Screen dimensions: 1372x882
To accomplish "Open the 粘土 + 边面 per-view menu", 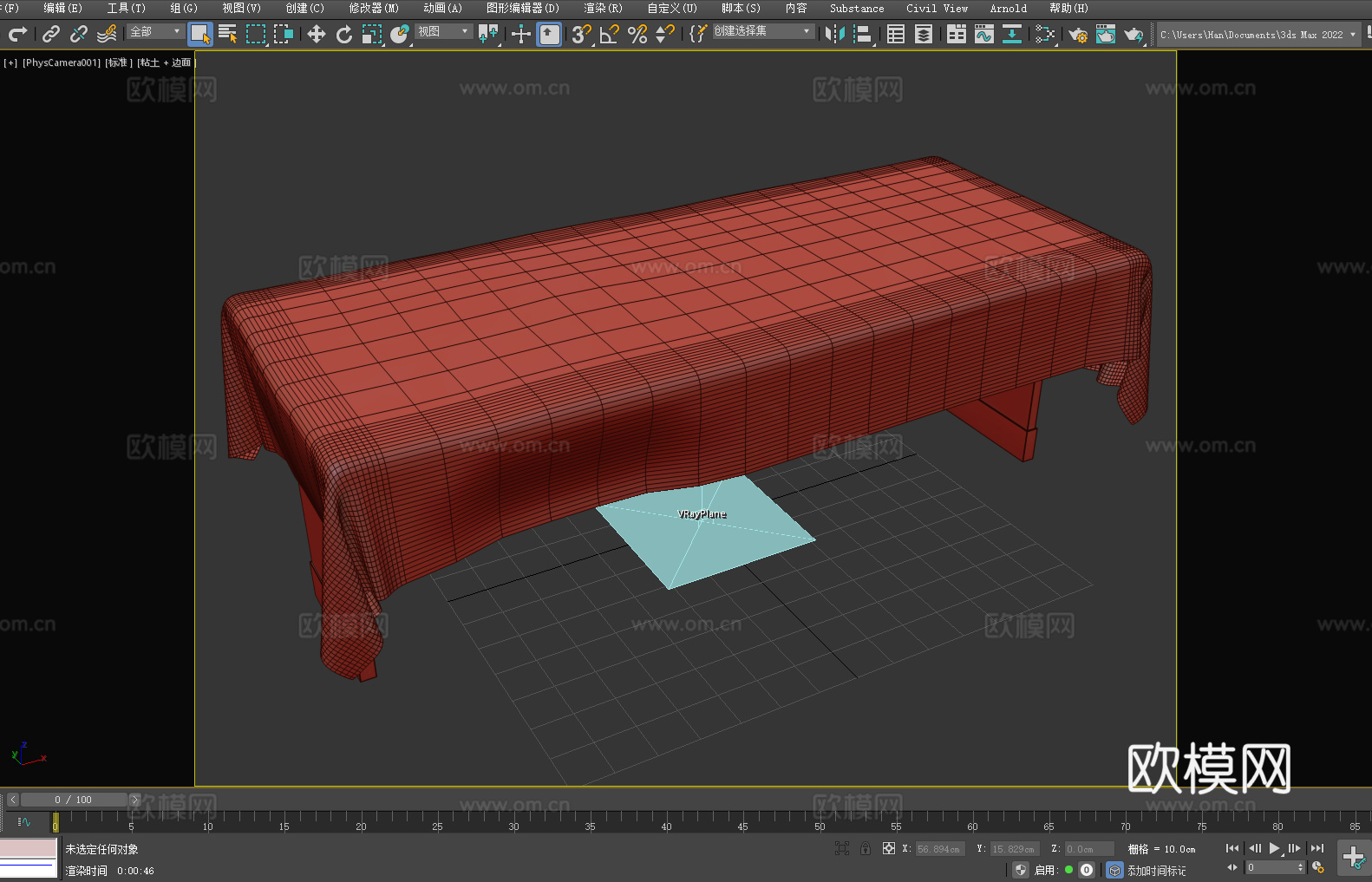I will click(166, 62).
